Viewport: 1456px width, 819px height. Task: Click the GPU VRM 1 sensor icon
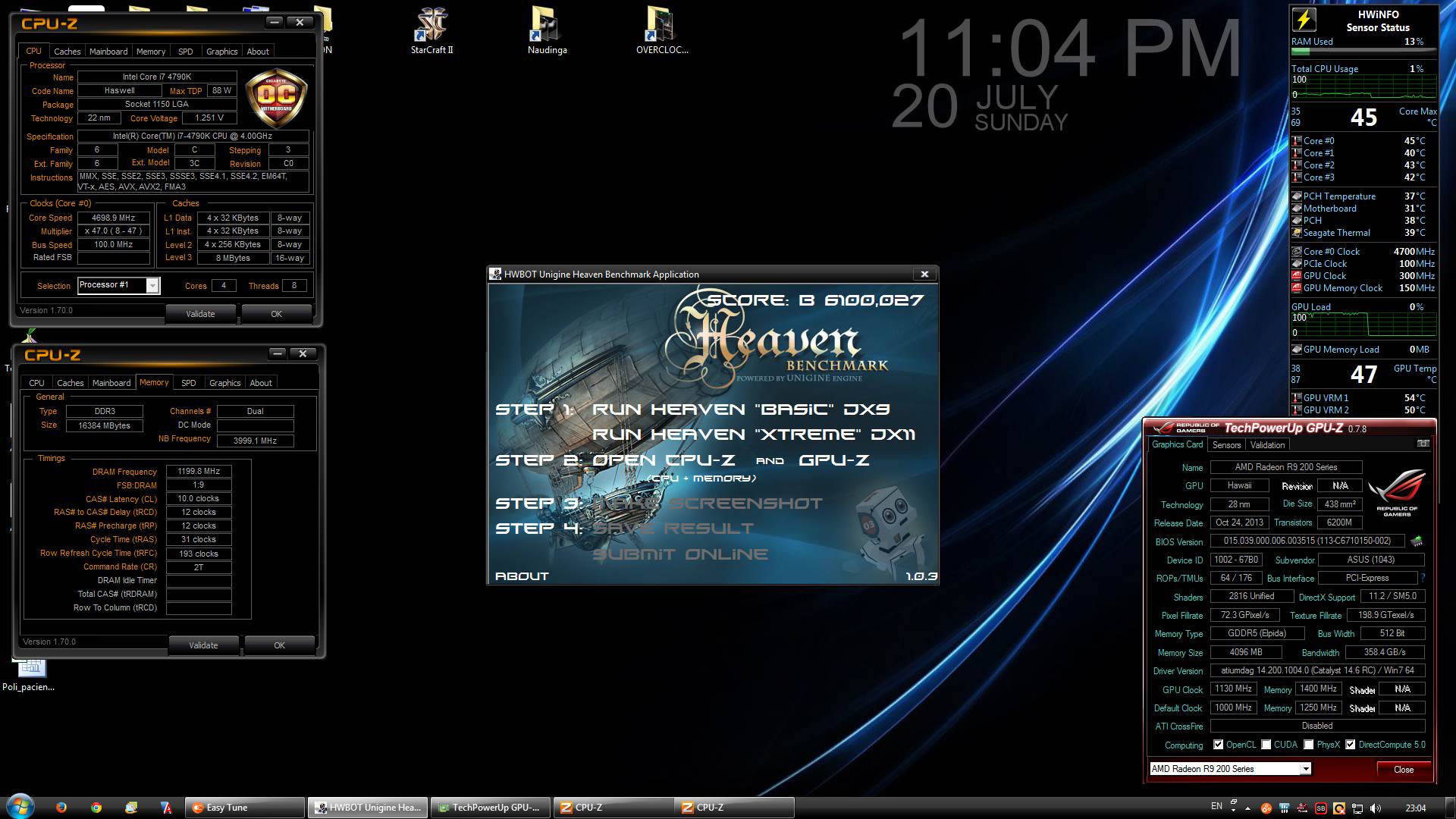coord(1297,398)
